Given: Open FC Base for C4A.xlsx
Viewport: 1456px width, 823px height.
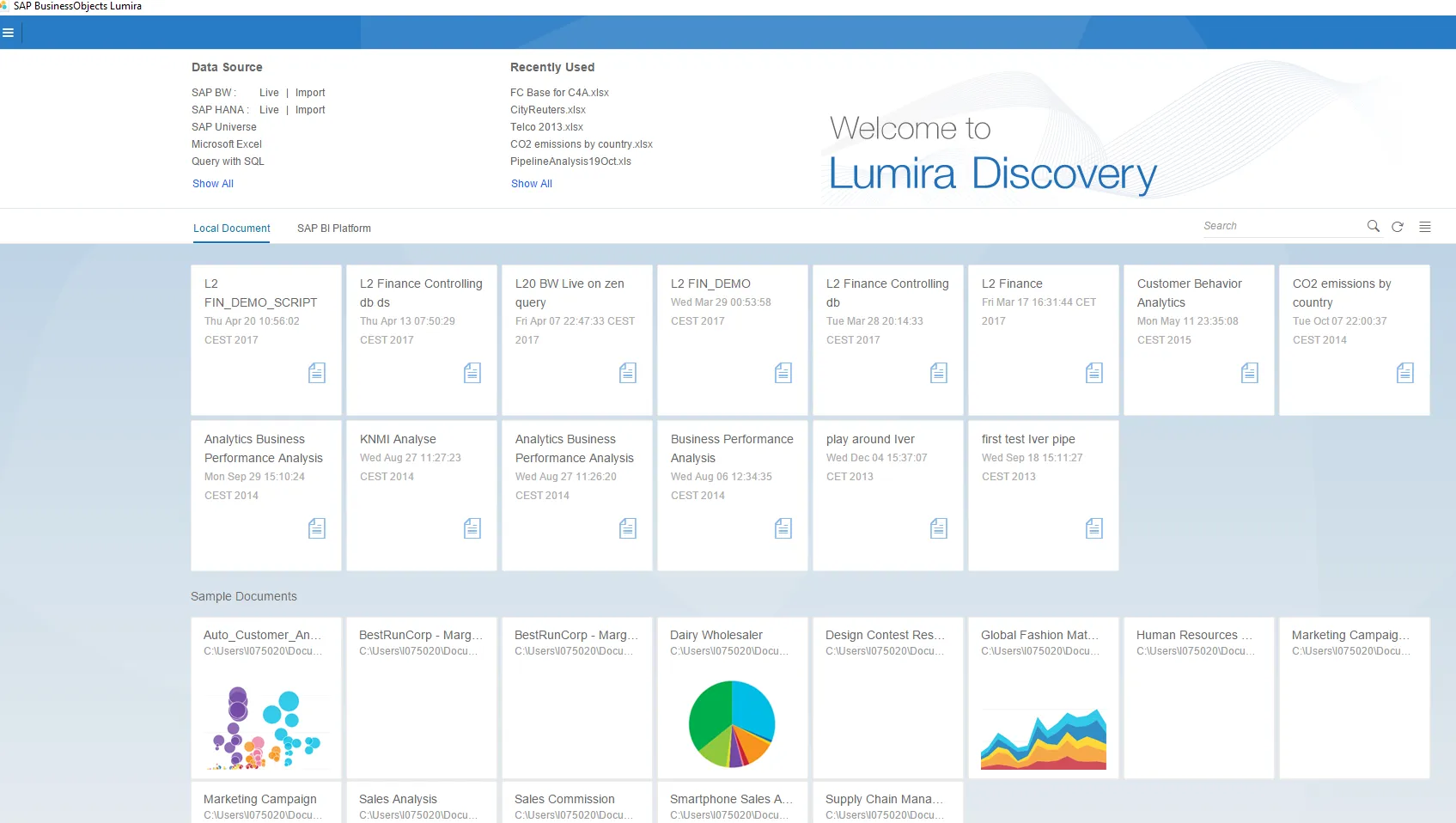Looking at the screenshot, I should pos(559,93).
